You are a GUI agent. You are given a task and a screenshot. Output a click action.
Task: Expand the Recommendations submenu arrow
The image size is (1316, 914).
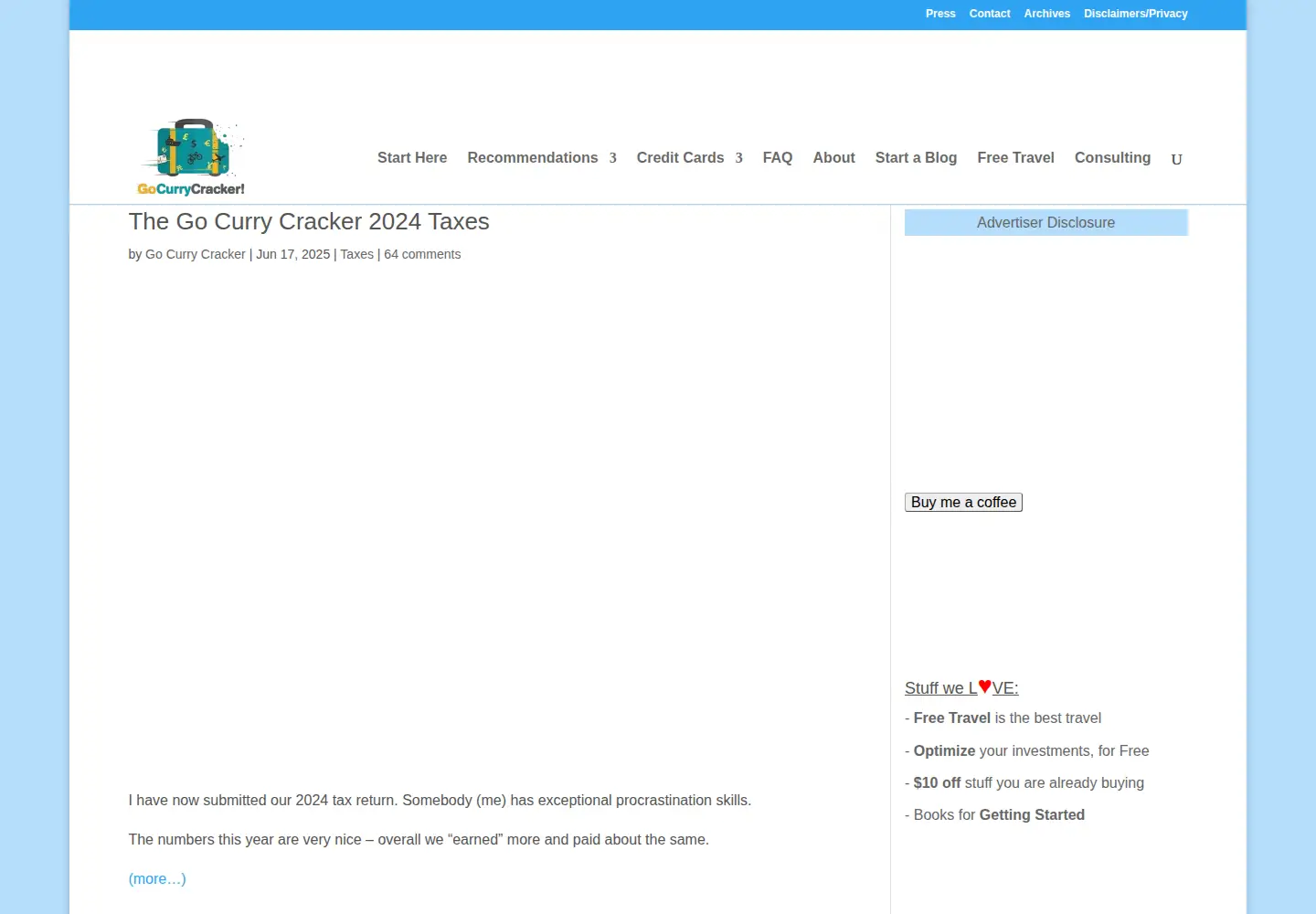click(x=613, y=158)
